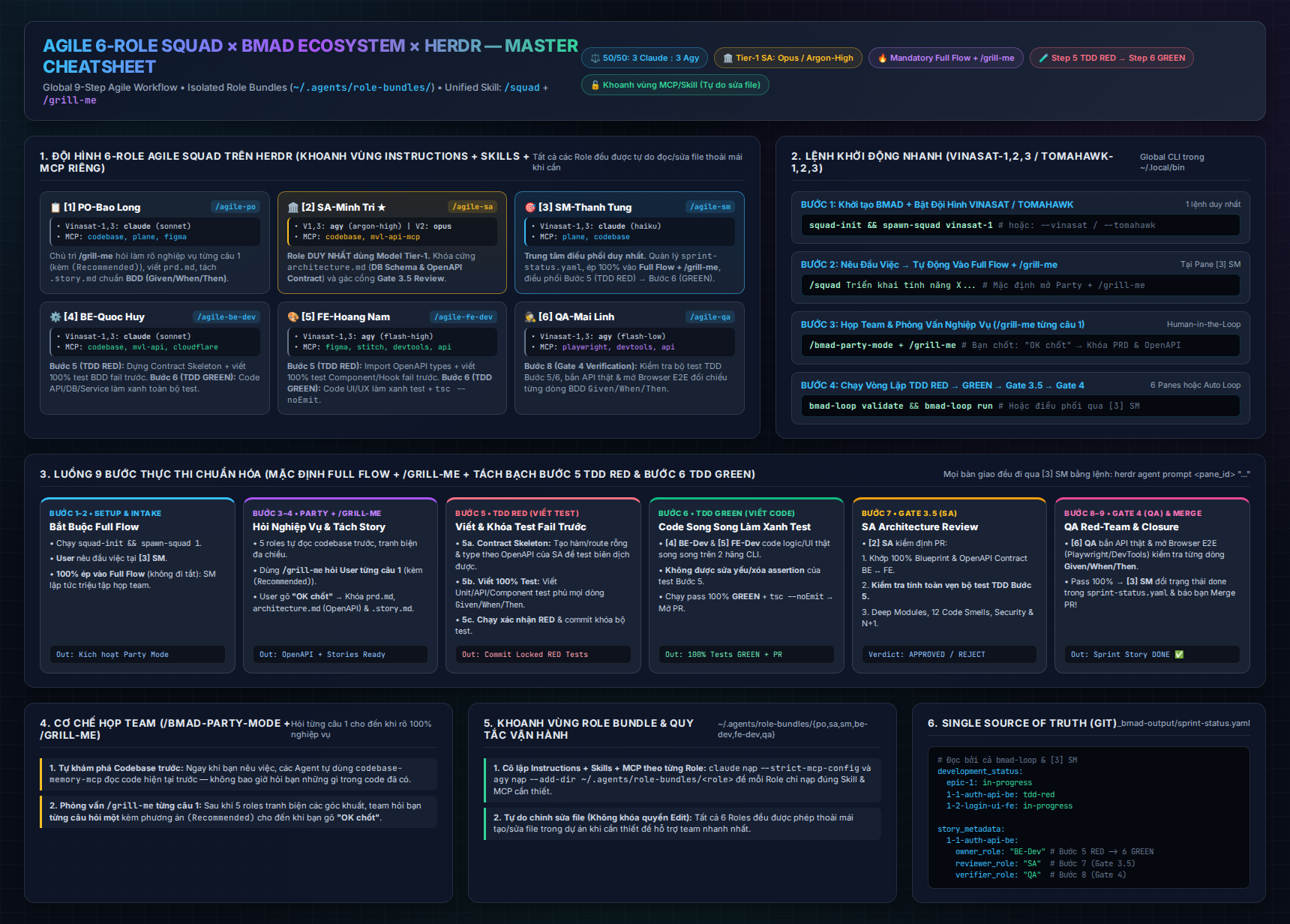Click the BƯỚC 7 • GATE 3.5 (SA) heading
1290x924 pixels.
click(x=909, y=514)
